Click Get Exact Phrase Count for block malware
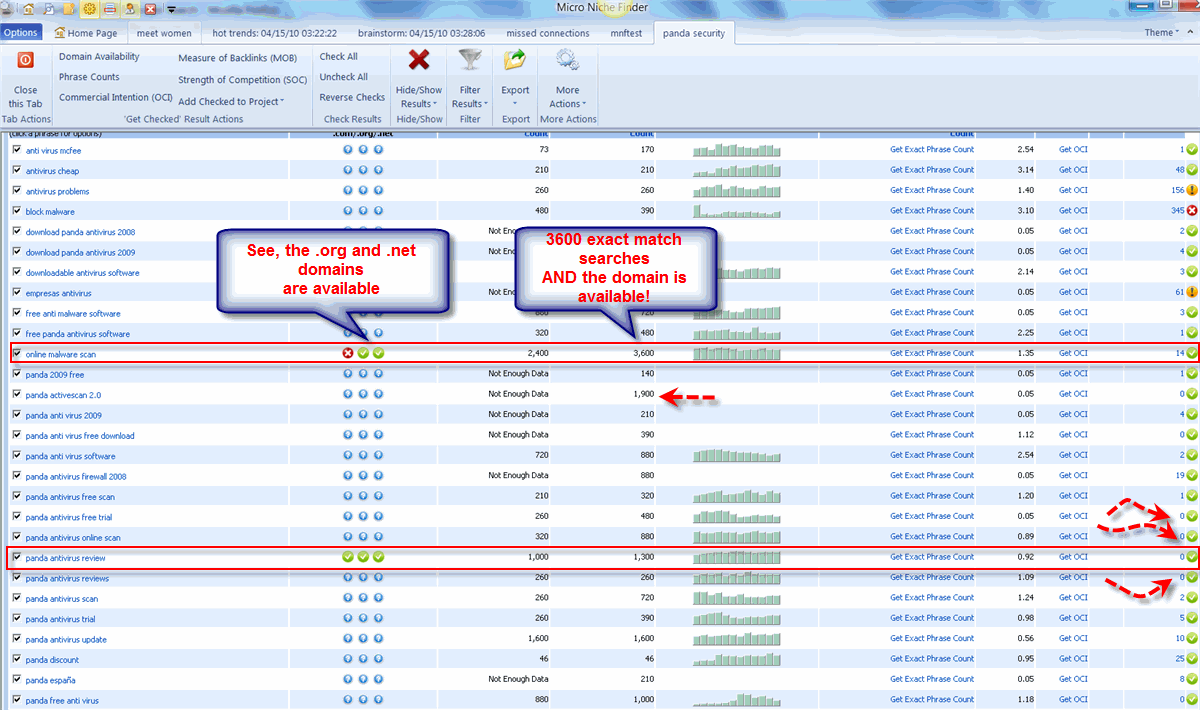Screen dimensions: 1200x710 tap(932, 210)
